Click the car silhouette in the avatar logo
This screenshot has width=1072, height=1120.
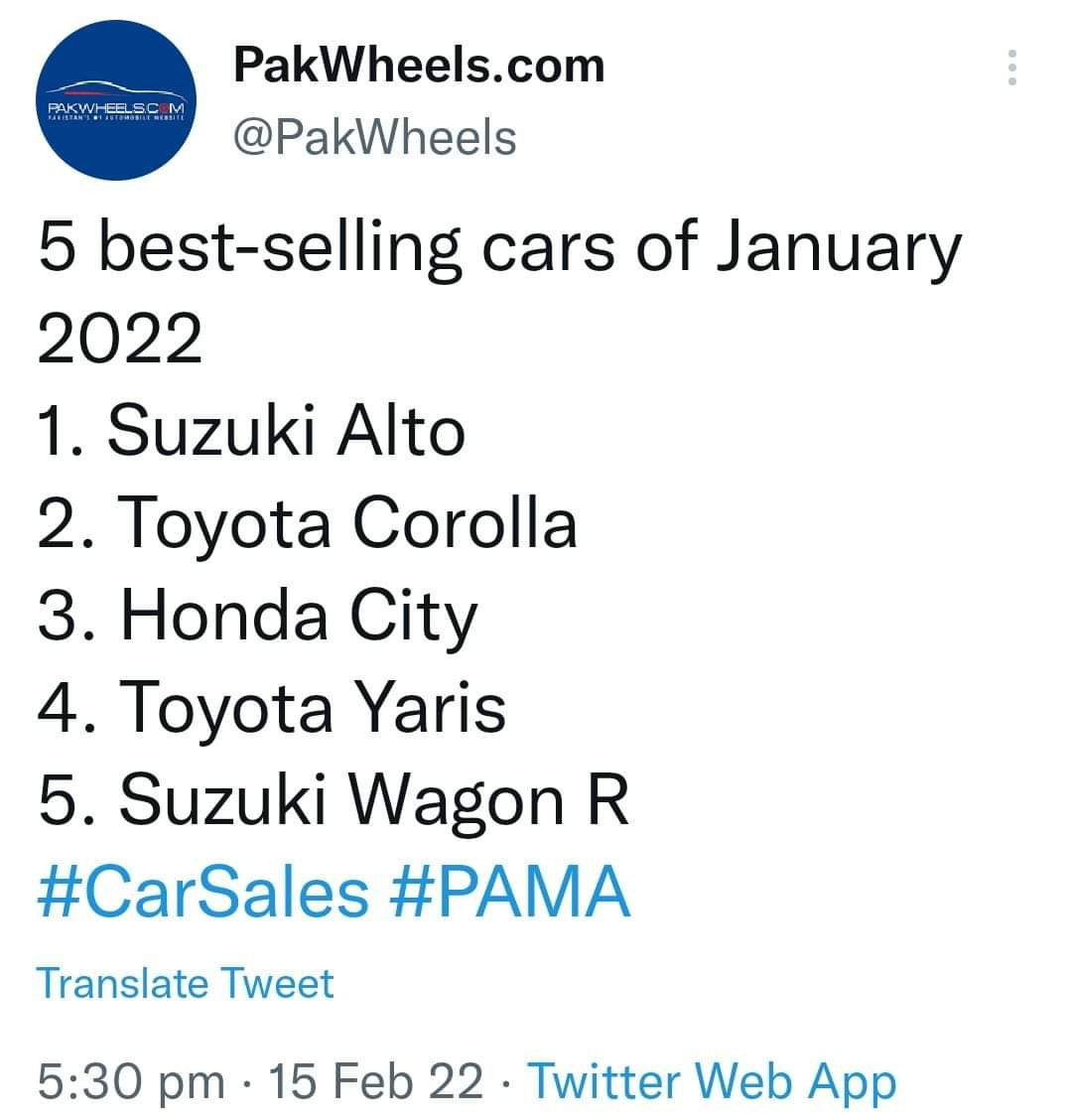coord(116,90)
